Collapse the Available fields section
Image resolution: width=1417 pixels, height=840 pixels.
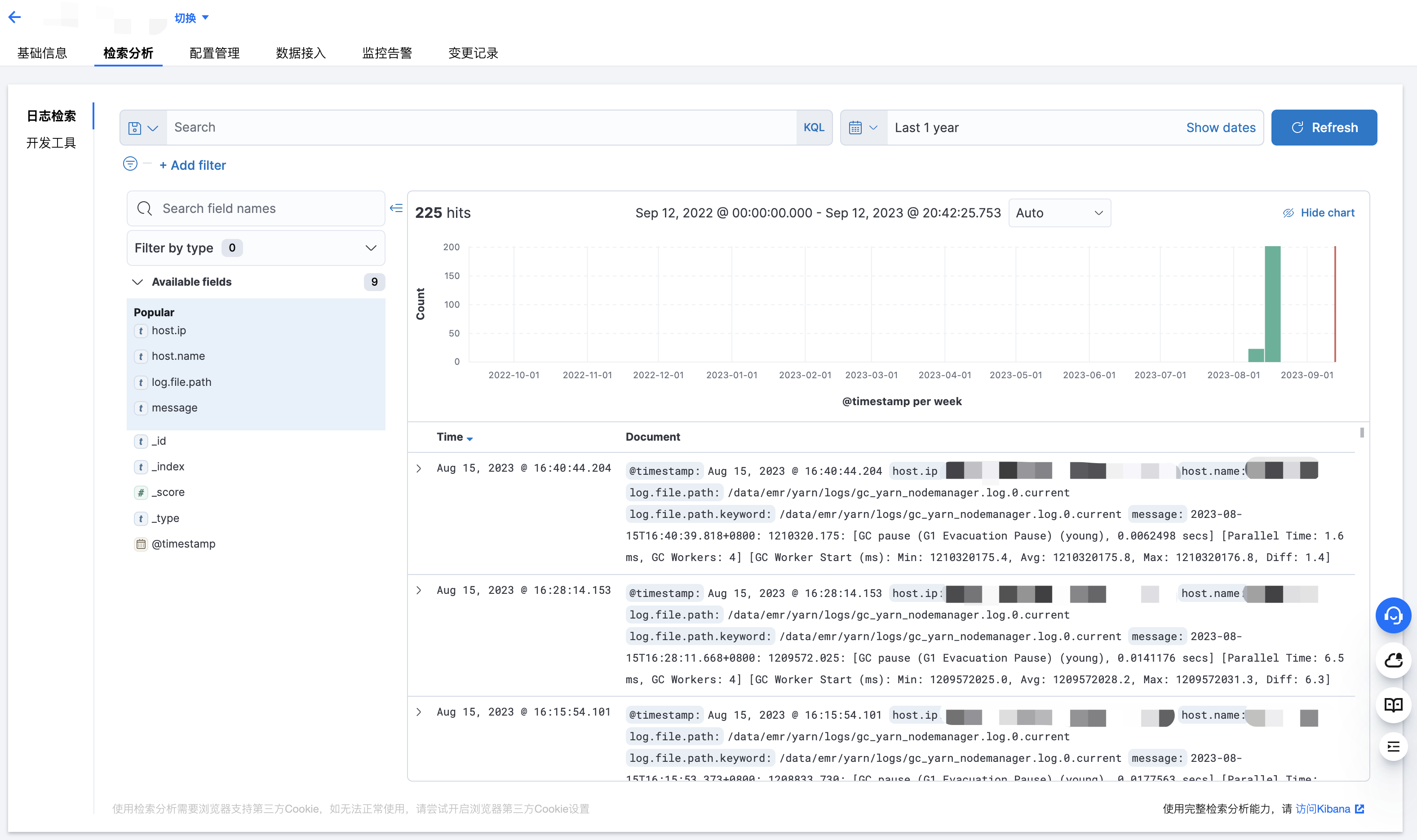click(x=137, y=281)
